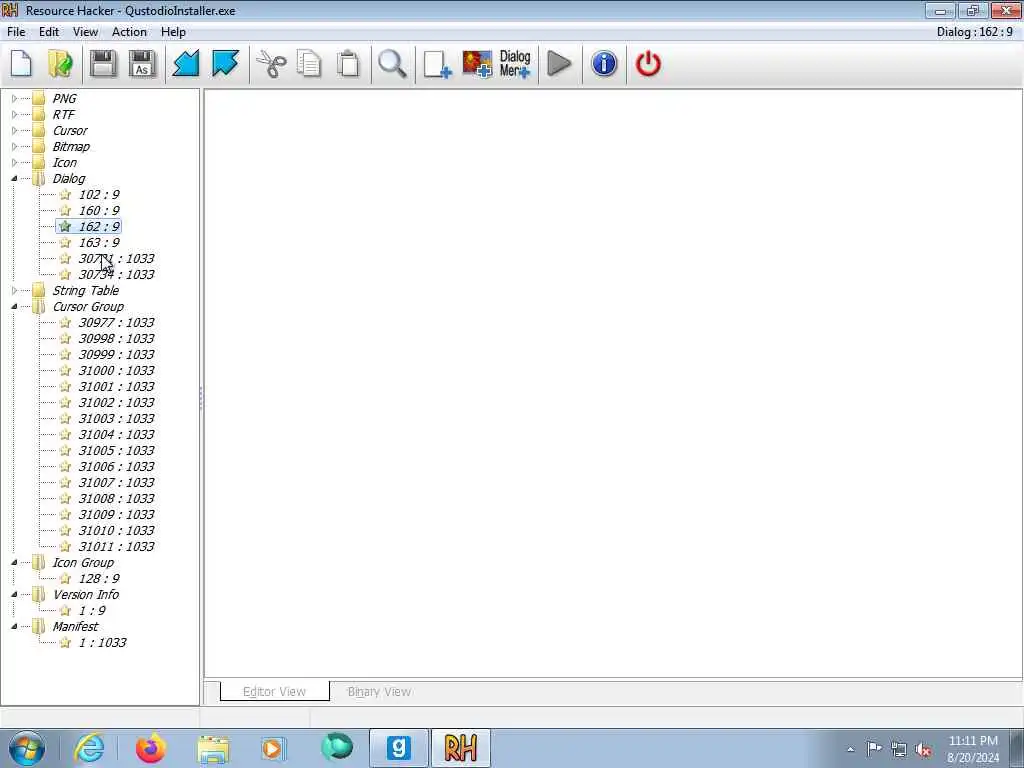The width and height of the screenshot is (1024, 768).
Task: Collapse the Cursor Group folder node
Action: [x=14, y=307]
